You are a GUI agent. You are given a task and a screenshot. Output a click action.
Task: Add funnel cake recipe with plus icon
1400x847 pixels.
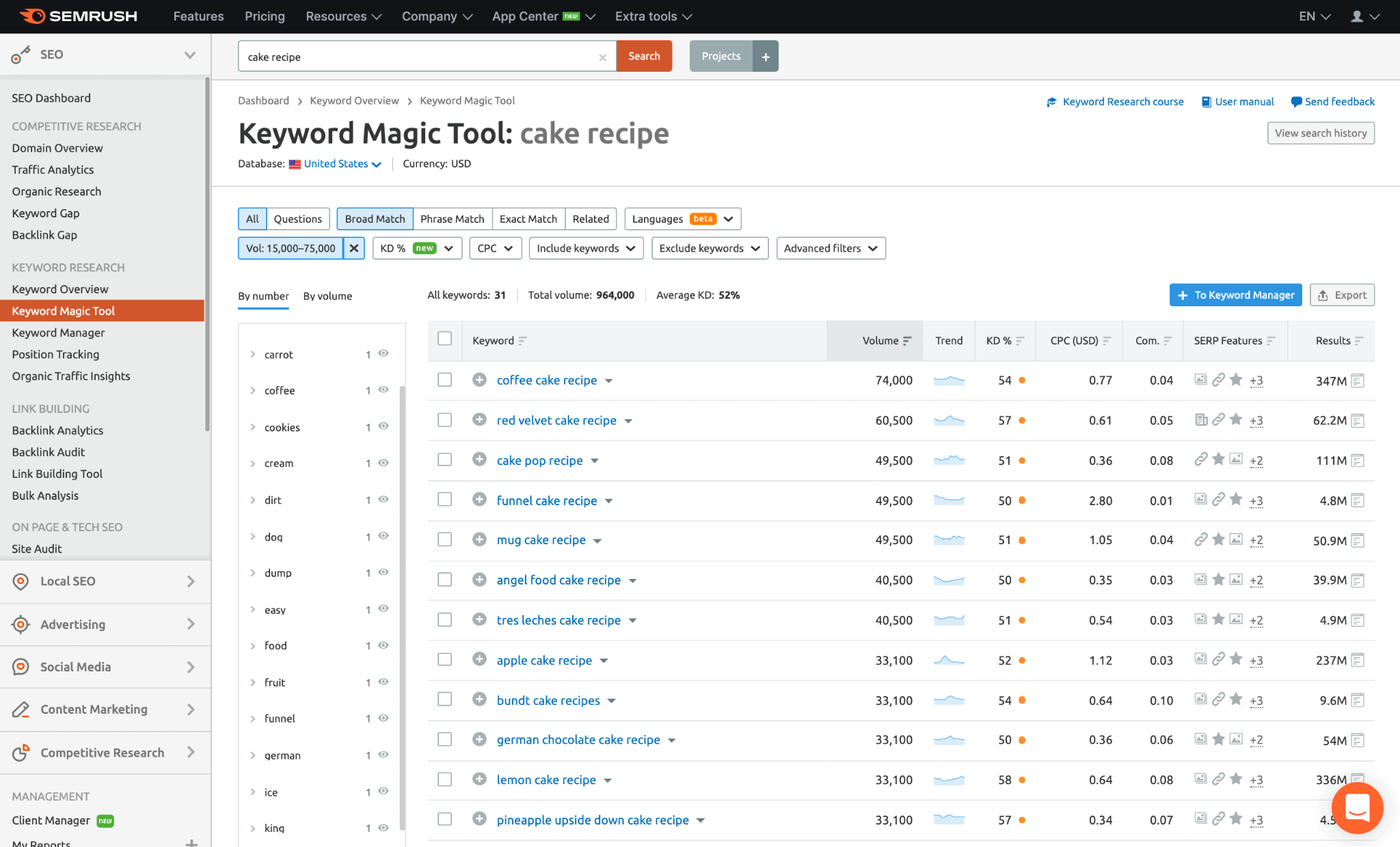point(479,500)
